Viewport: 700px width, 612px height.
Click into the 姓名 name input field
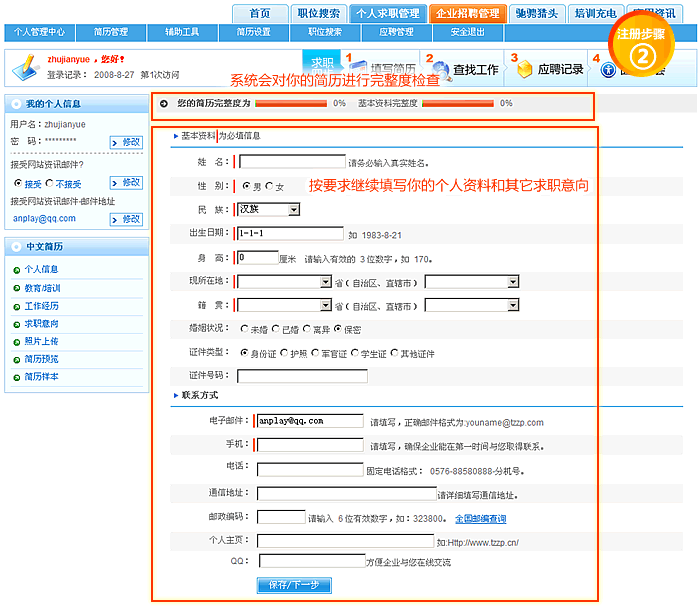[x=292, y=161]
